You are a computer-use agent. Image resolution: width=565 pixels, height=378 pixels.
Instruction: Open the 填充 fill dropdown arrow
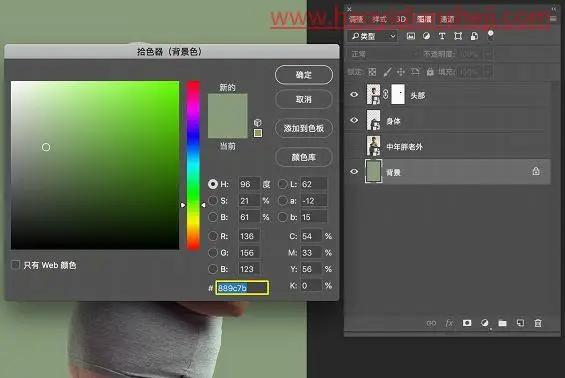click(x=488, y=72)
